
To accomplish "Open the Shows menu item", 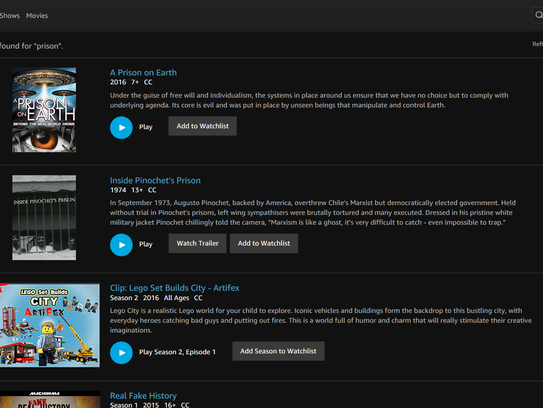I will click(10, 16).
